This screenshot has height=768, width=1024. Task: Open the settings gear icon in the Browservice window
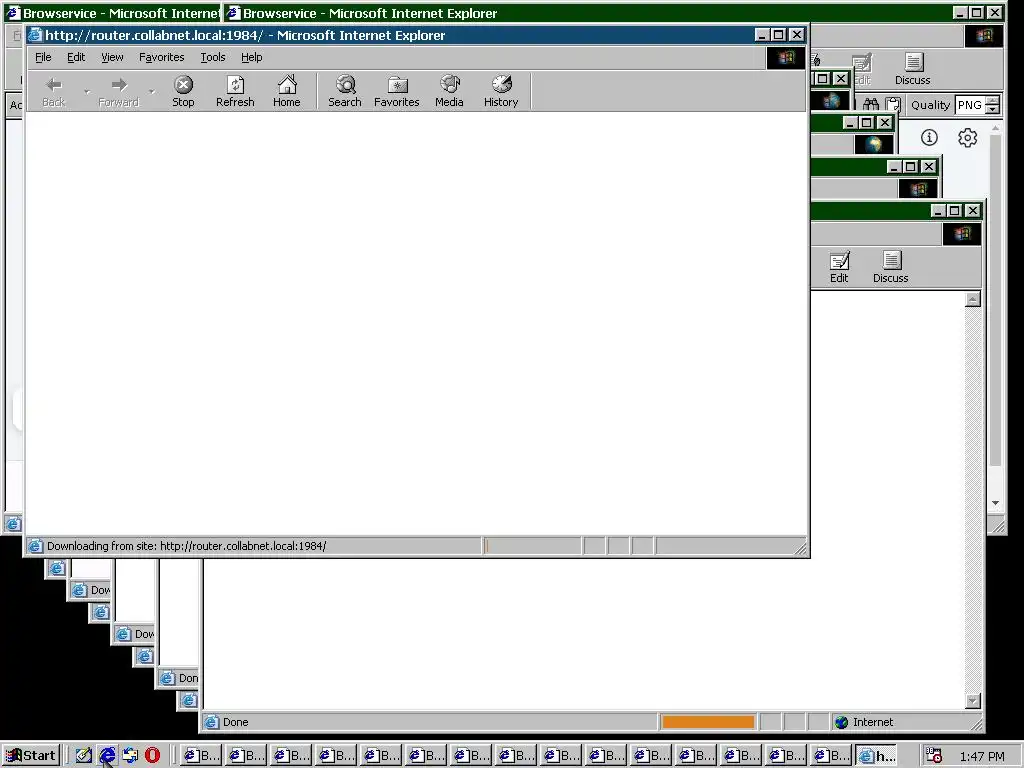(x=967, y=137)
